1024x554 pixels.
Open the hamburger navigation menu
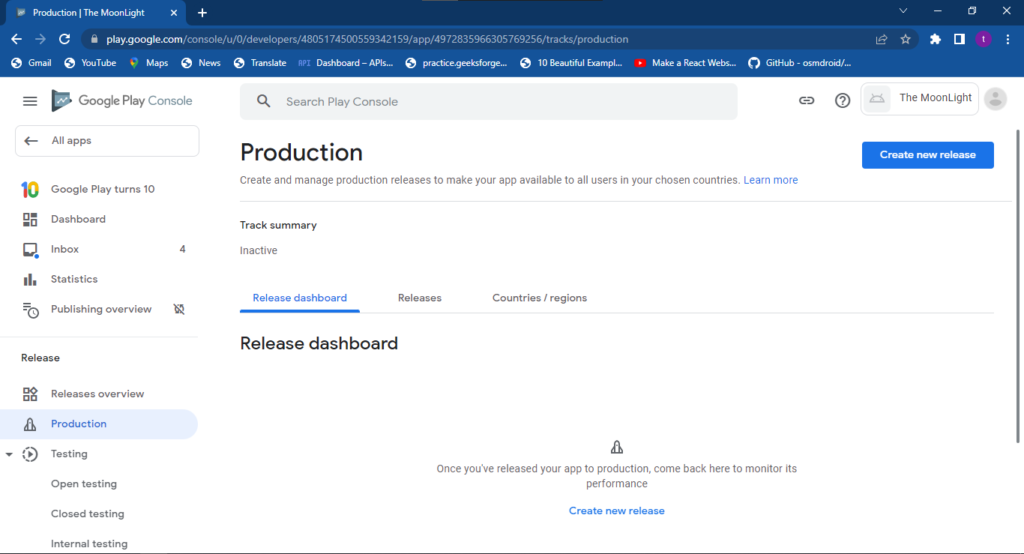point(30,101)
